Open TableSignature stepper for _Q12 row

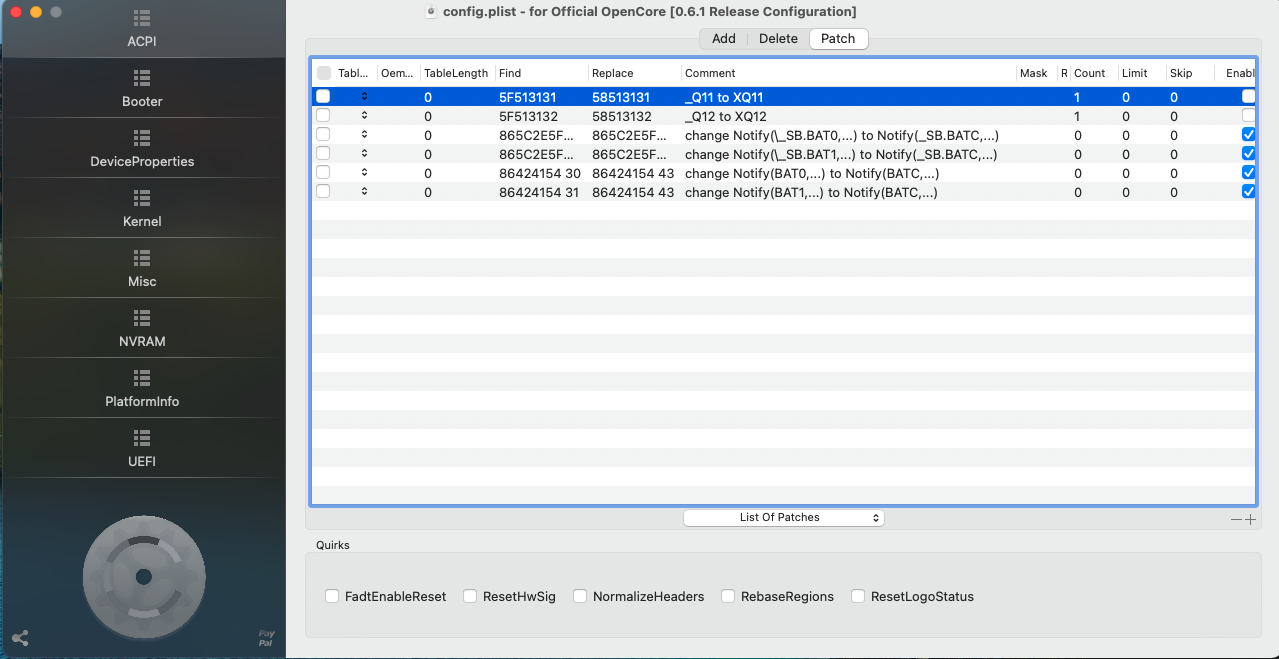[x=364, y=116]
